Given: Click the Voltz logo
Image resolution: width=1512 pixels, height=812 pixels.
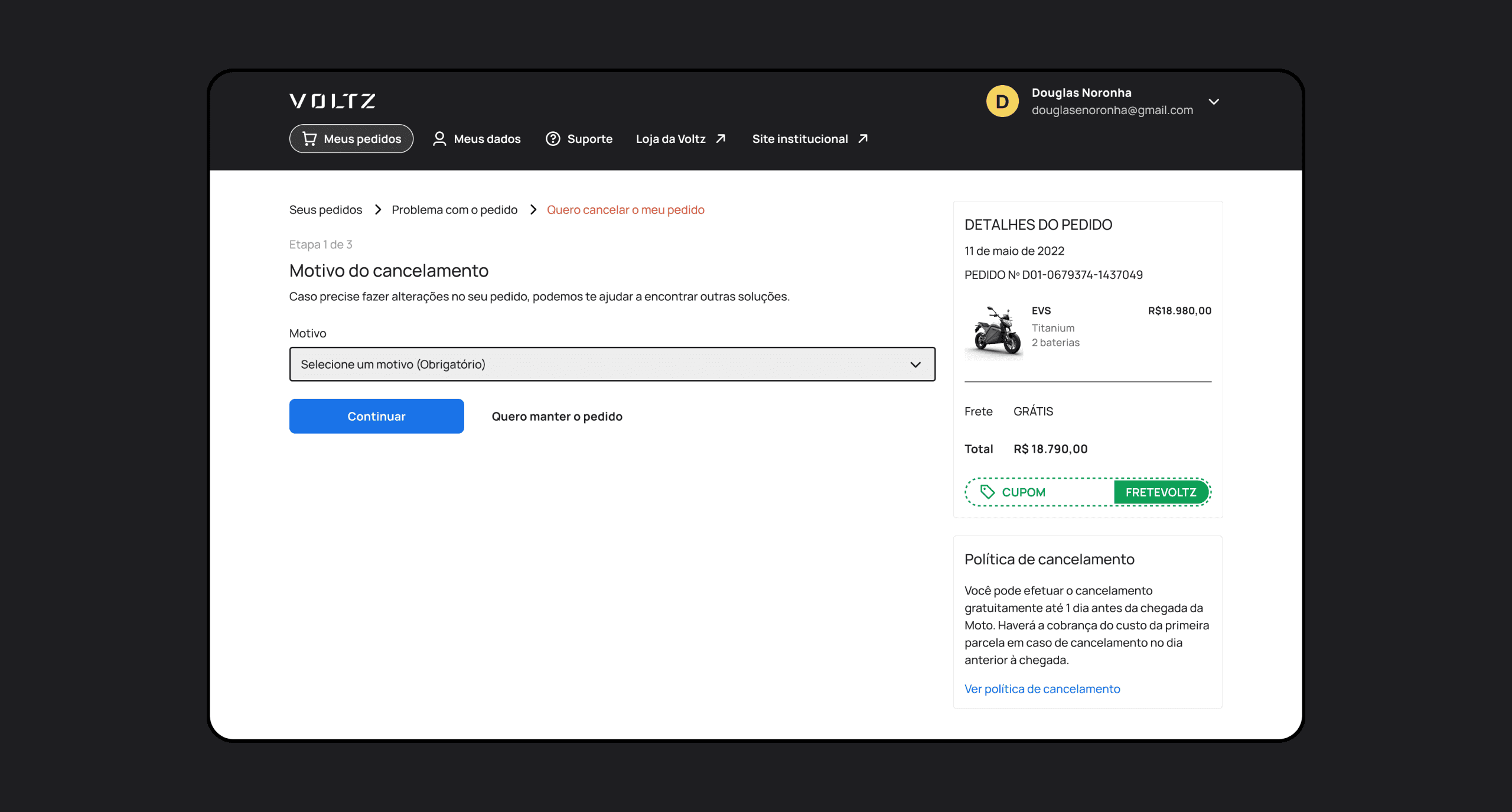Looking at the screenshot, I should tap(333, 101).
